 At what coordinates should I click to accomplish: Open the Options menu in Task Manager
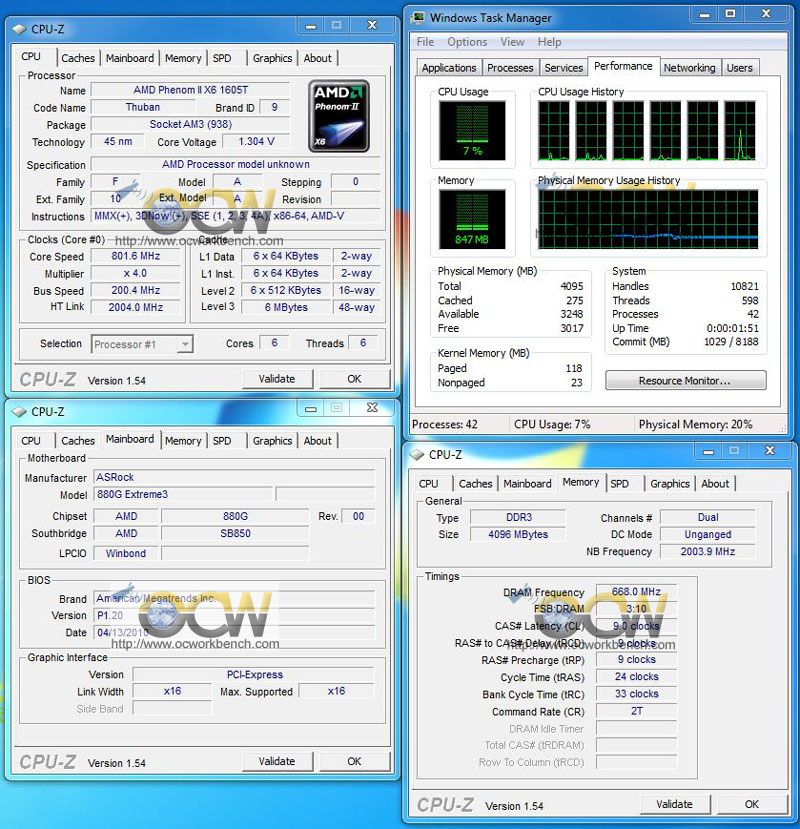[467, 42]
